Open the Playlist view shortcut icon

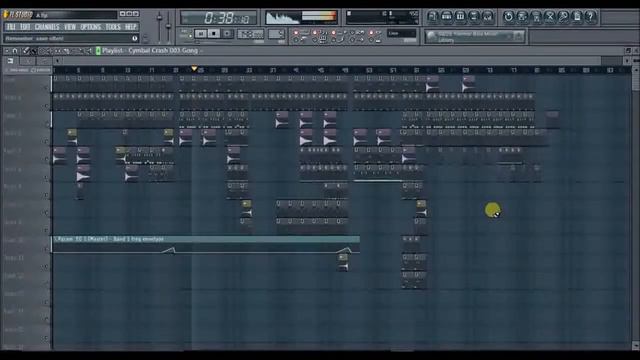click(433, 16)
